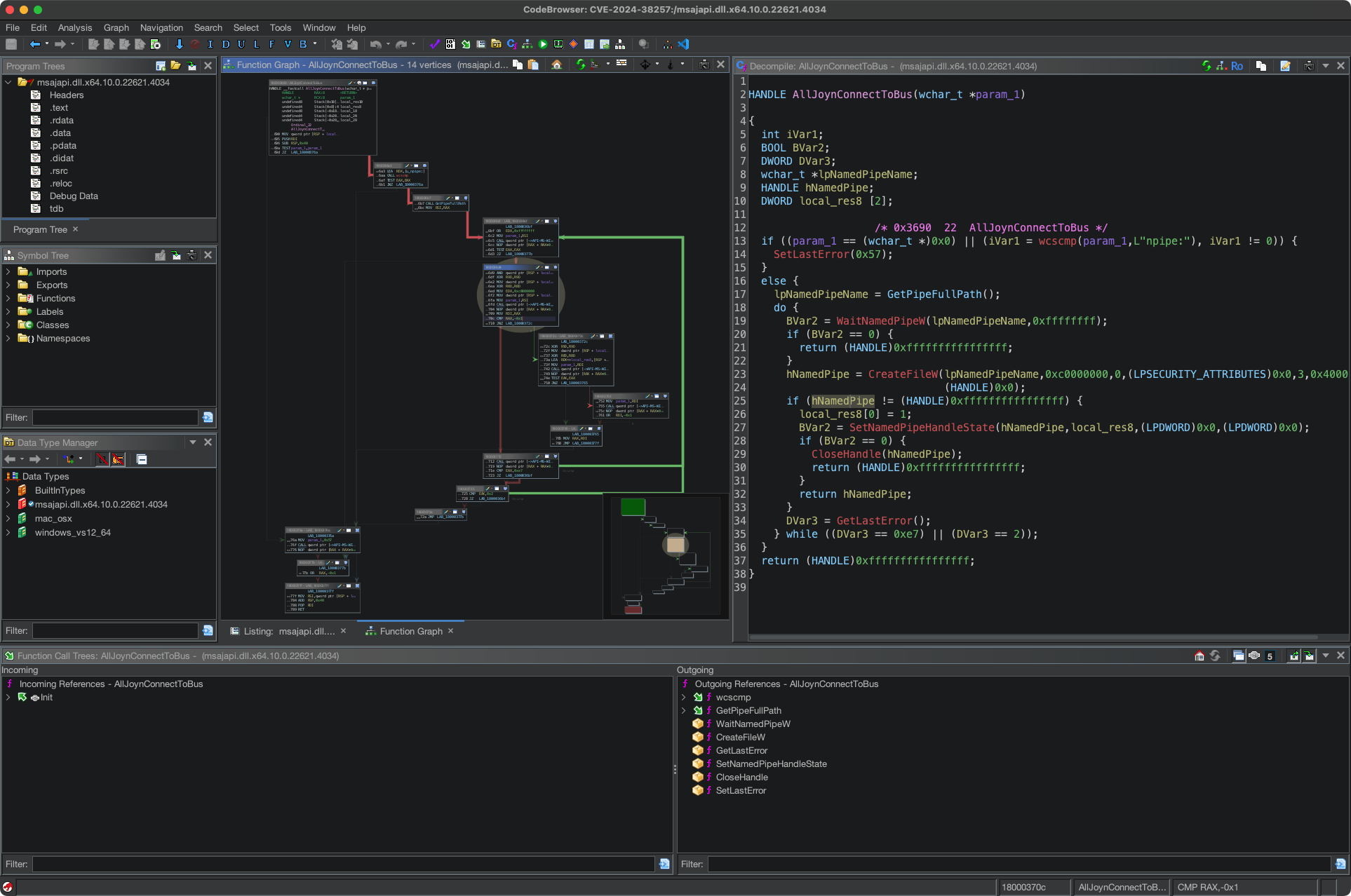The image size is (1351, 896).
Task: Click the Function Graph home icon
Action: point(556,65)
